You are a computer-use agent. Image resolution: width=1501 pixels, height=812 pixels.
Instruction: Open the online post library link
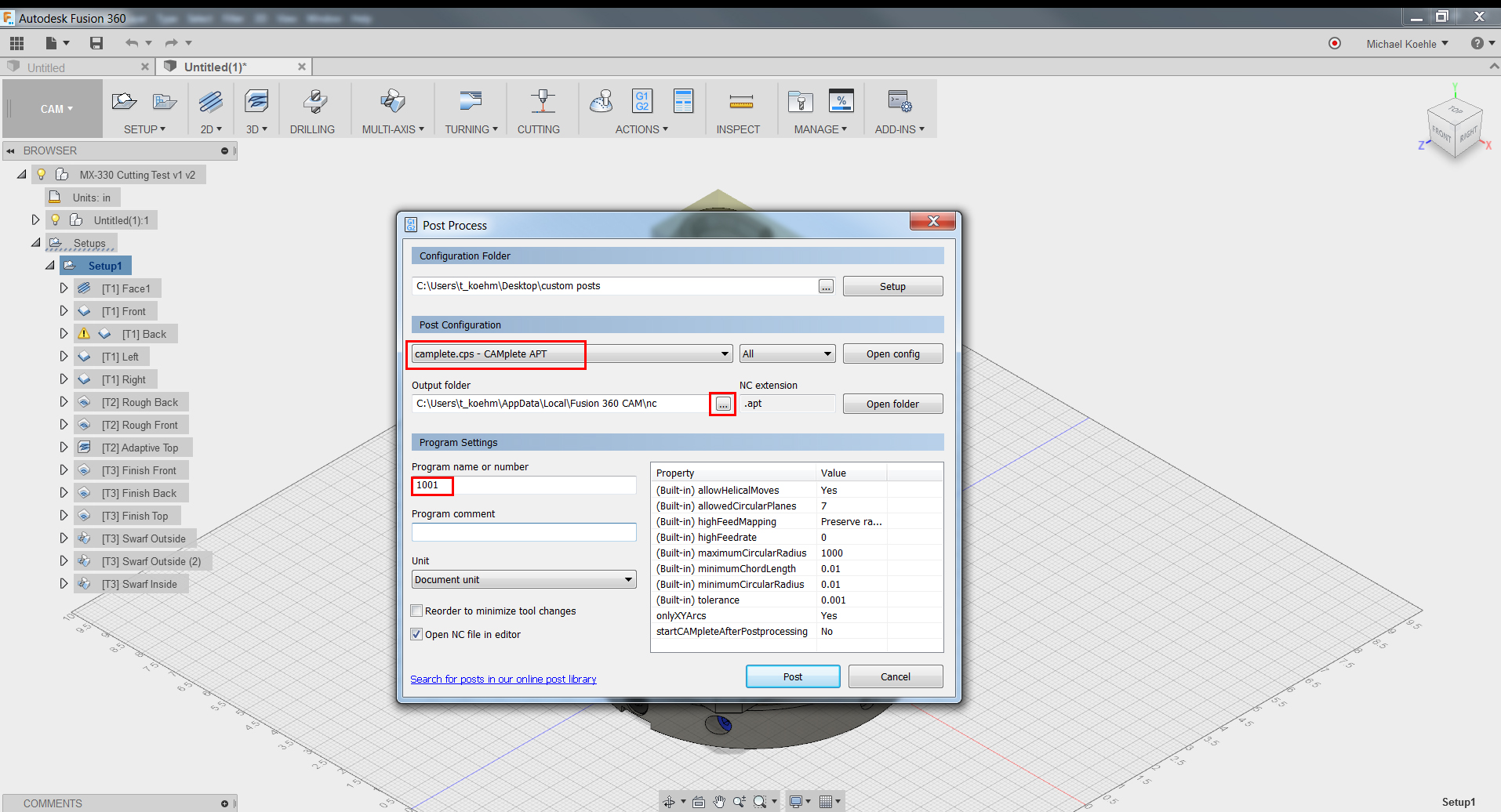pos(503,680)
